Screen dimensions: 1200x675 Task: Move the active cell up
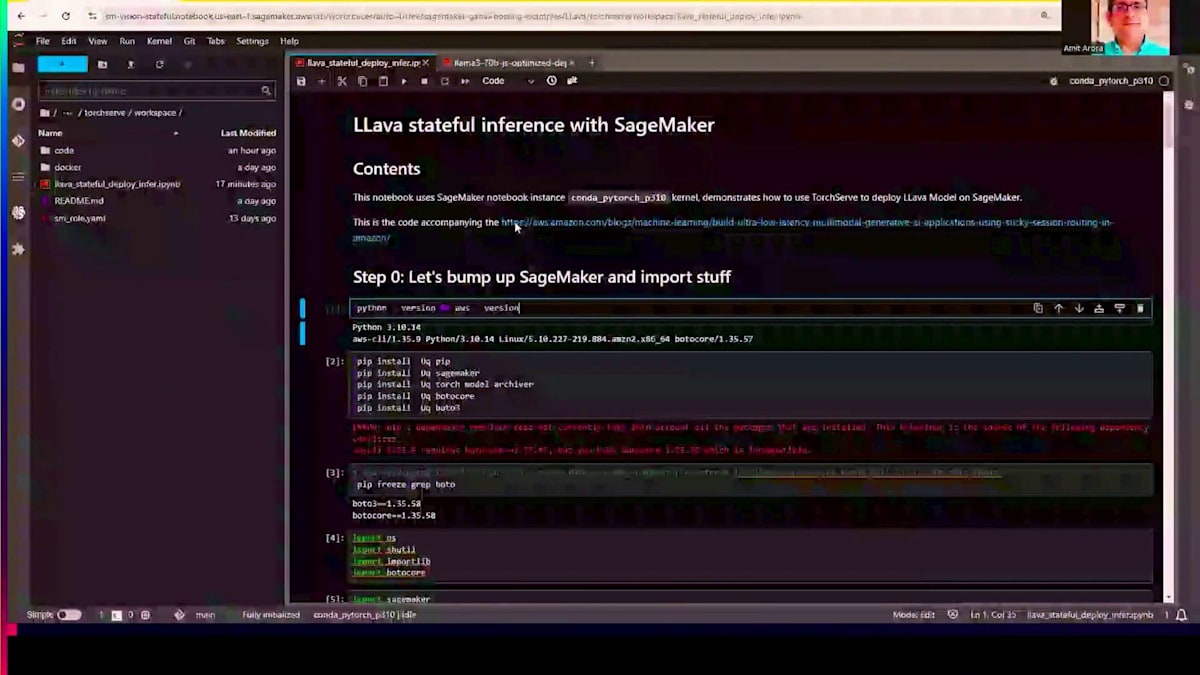click(1058, 308)
